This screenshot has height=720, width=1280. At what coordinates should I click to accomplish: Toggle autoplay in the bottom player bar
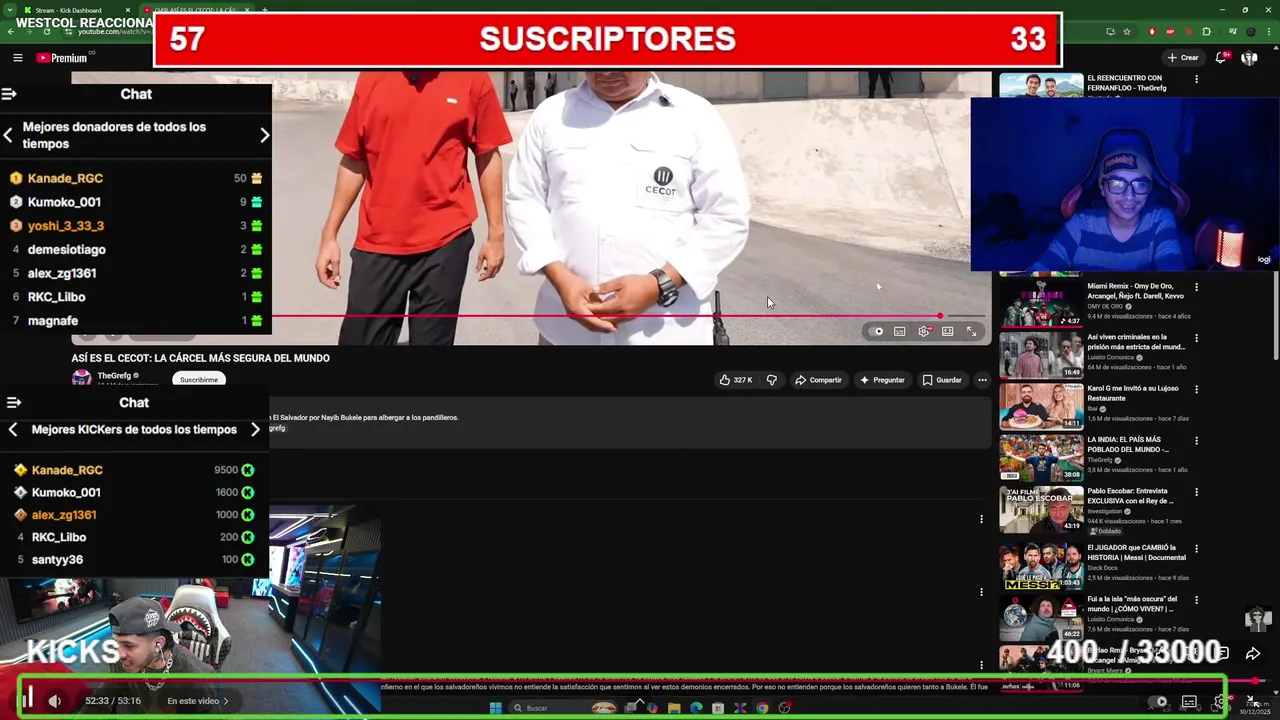(1159, 702)
